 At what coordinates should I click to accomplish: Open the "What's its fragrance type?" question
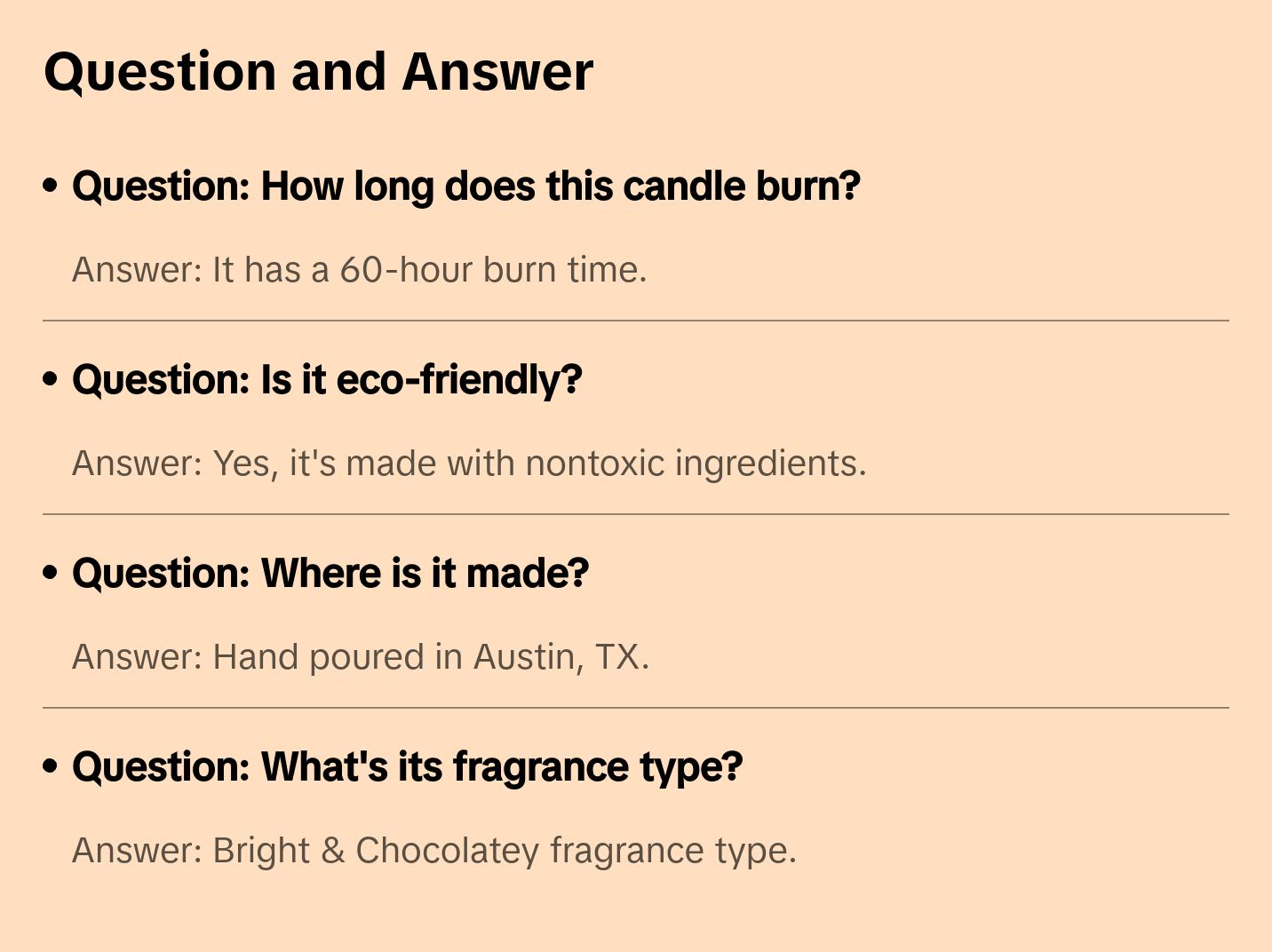click(x=407, y=767)
